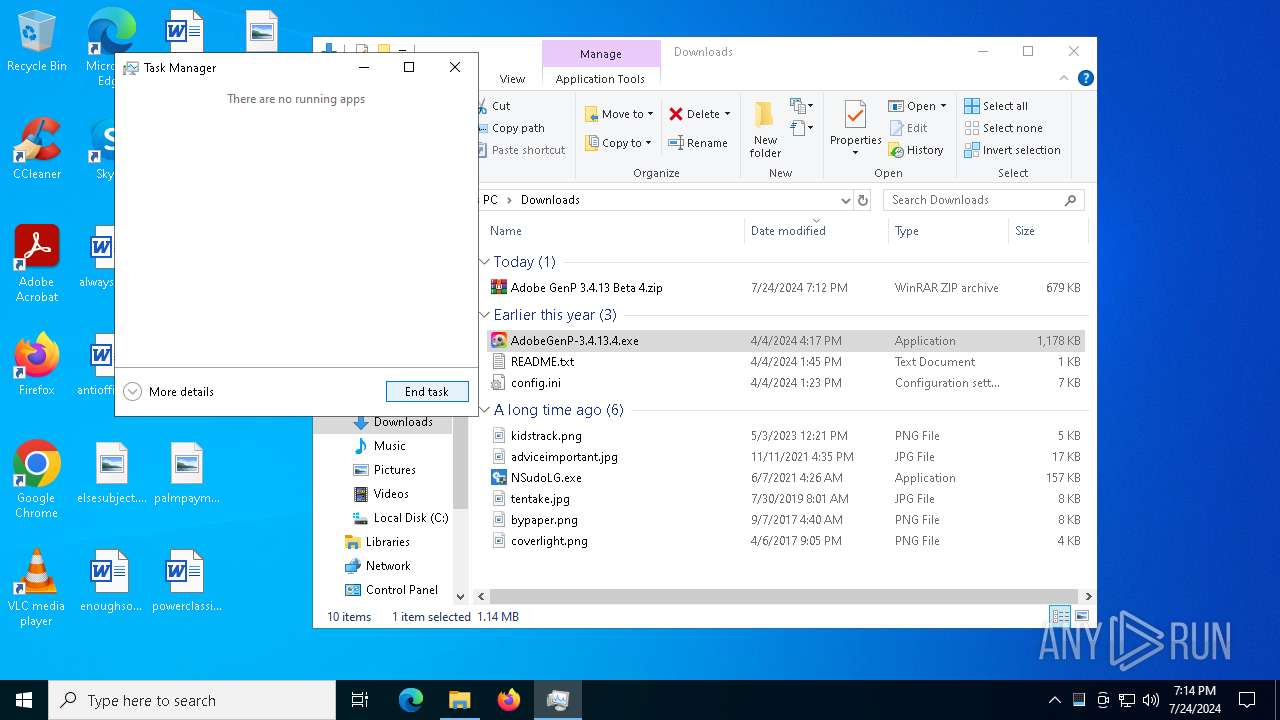Switch to the View ribbon tab
1280x720 pixels.
512,79
